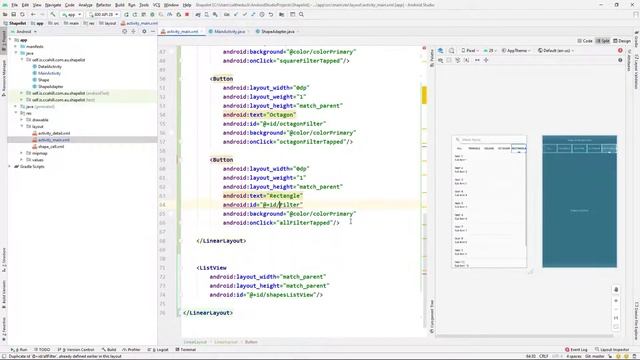Click the history clock icon in top toolbar
The height and width of the screenshot is (360, 640).
(262, 14)
